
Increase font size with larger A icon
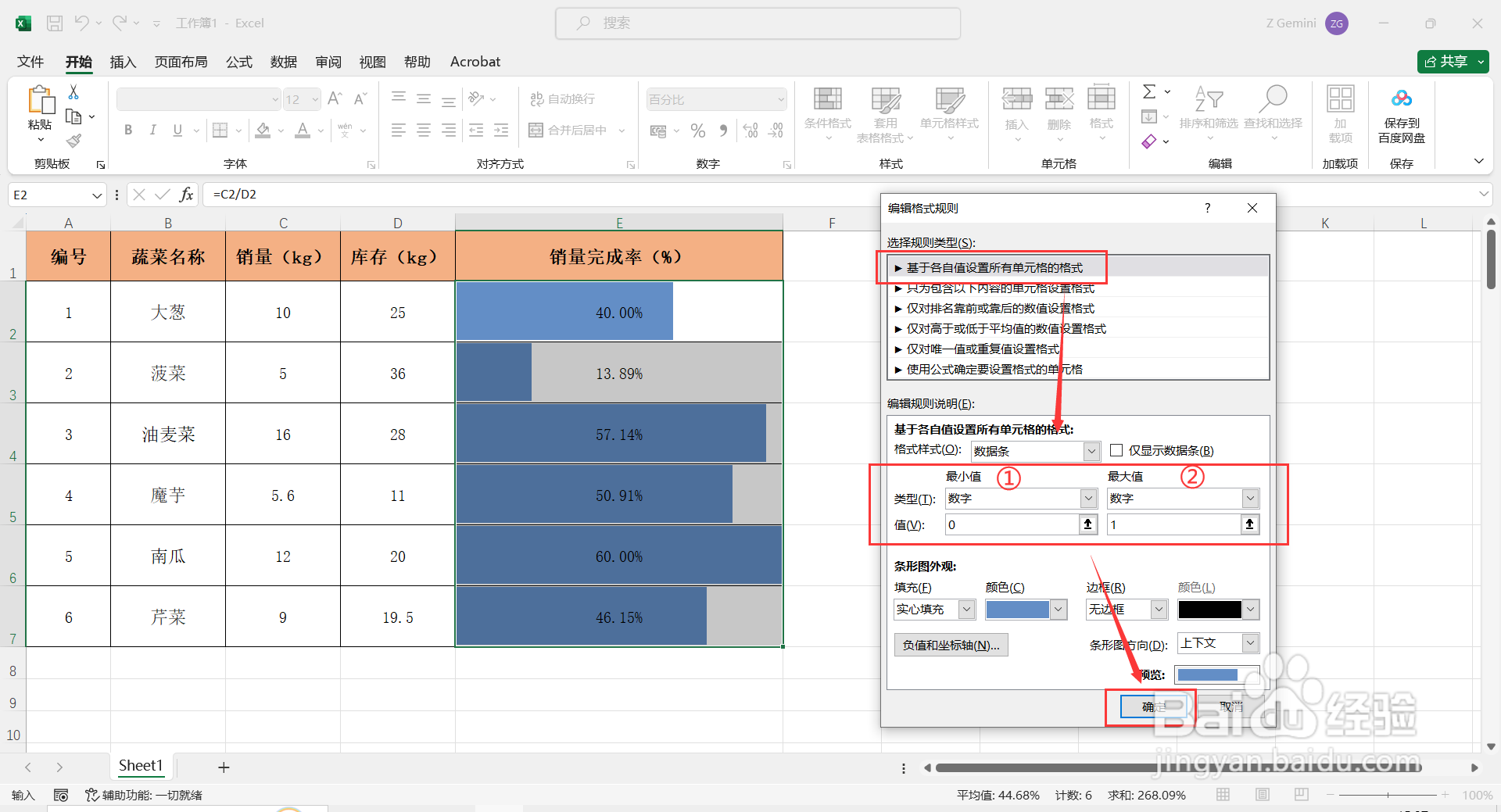(335, 98)
